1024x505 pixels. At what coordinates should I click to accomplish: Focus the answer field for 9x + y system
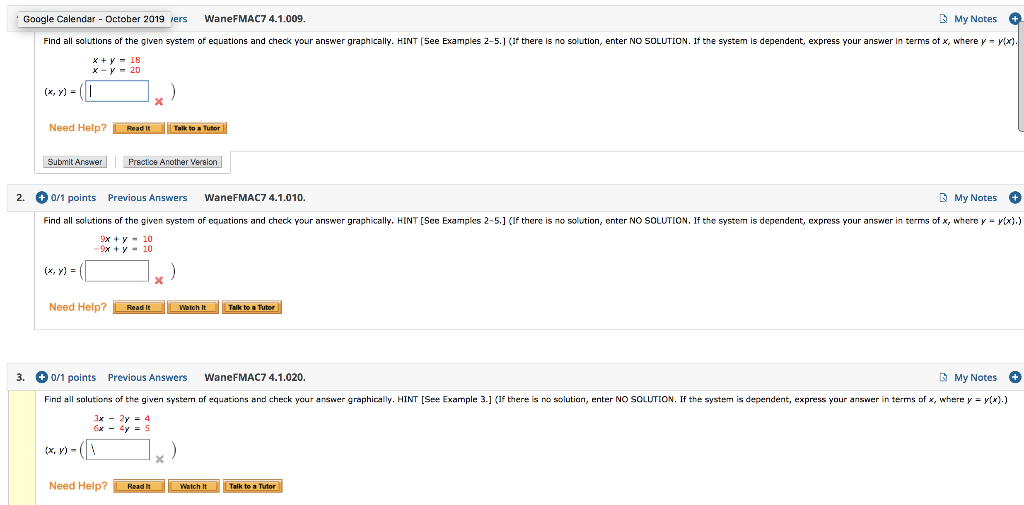pyautogui.click(x=117, y=270)
